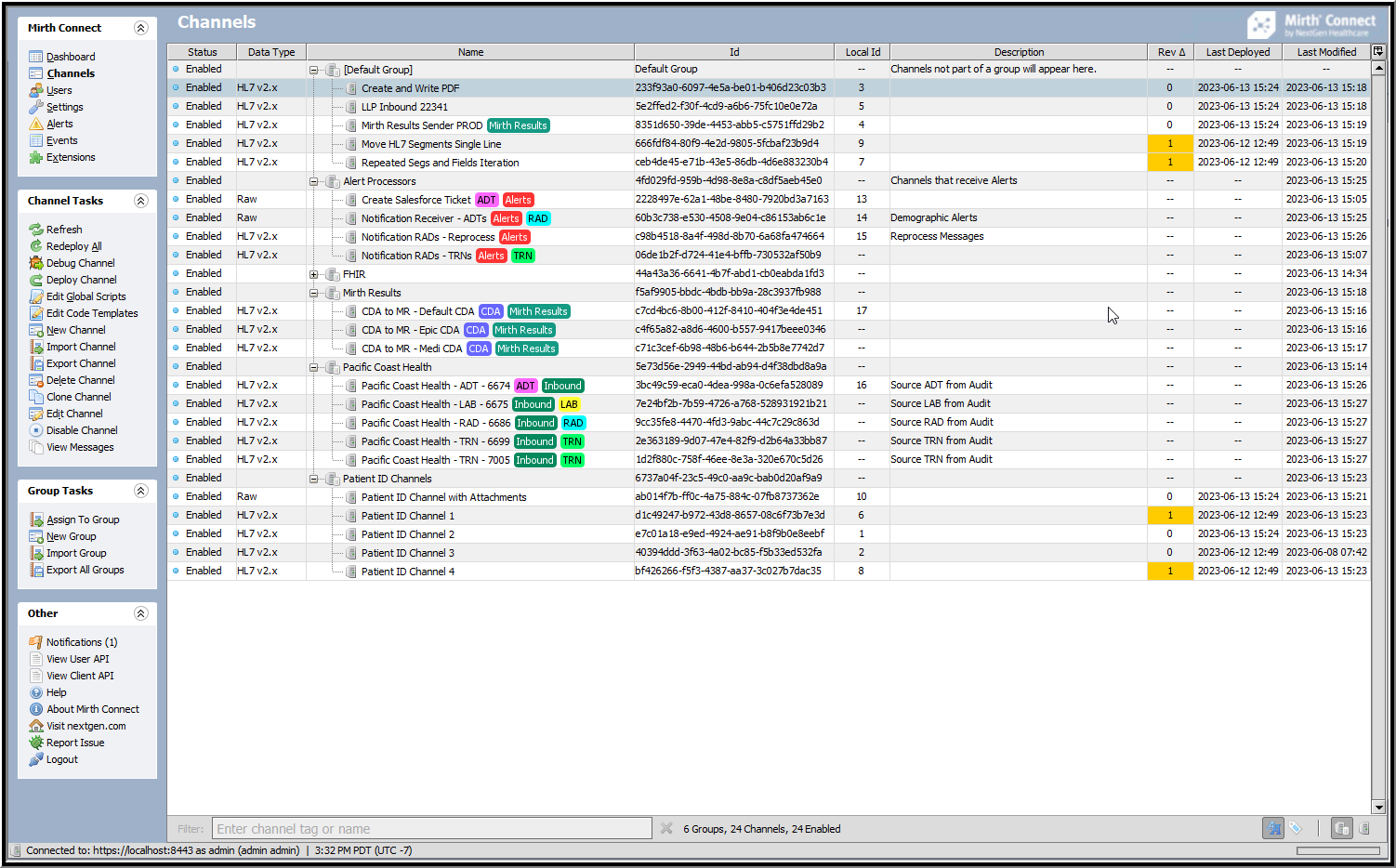The image size is (1396, 868).
Task: Click the Redeploy All icon
Action: [x=36, y=246]
